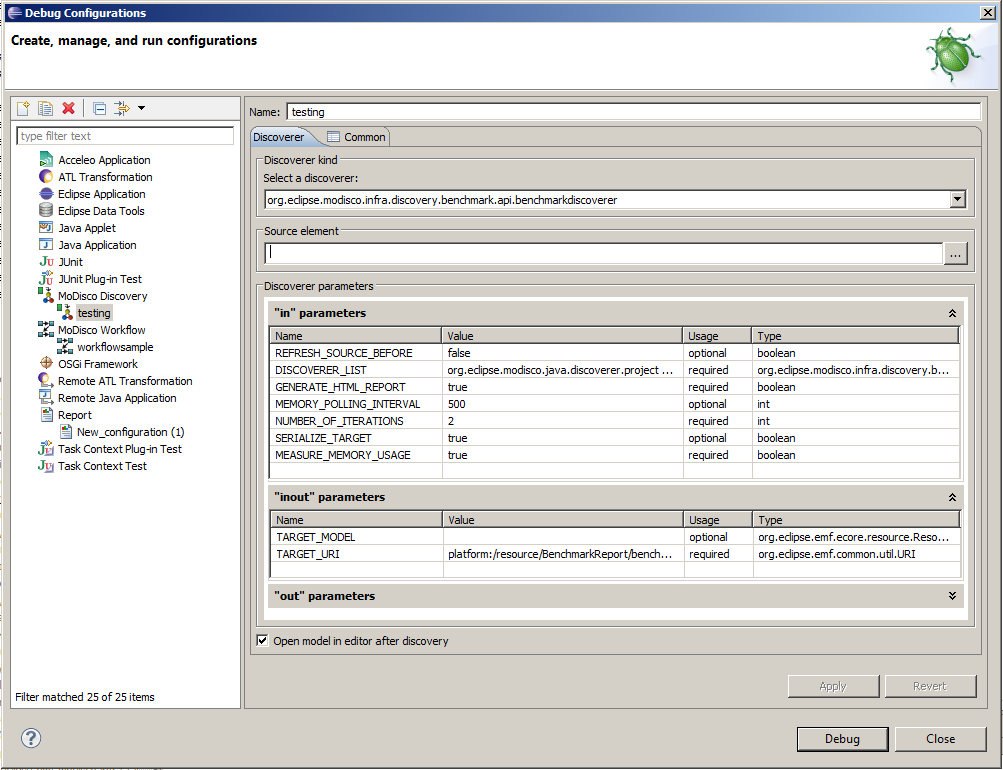This screenshot has height=770, width=1003.
Task: Click the Close button
Action: (x=940, y=739)
